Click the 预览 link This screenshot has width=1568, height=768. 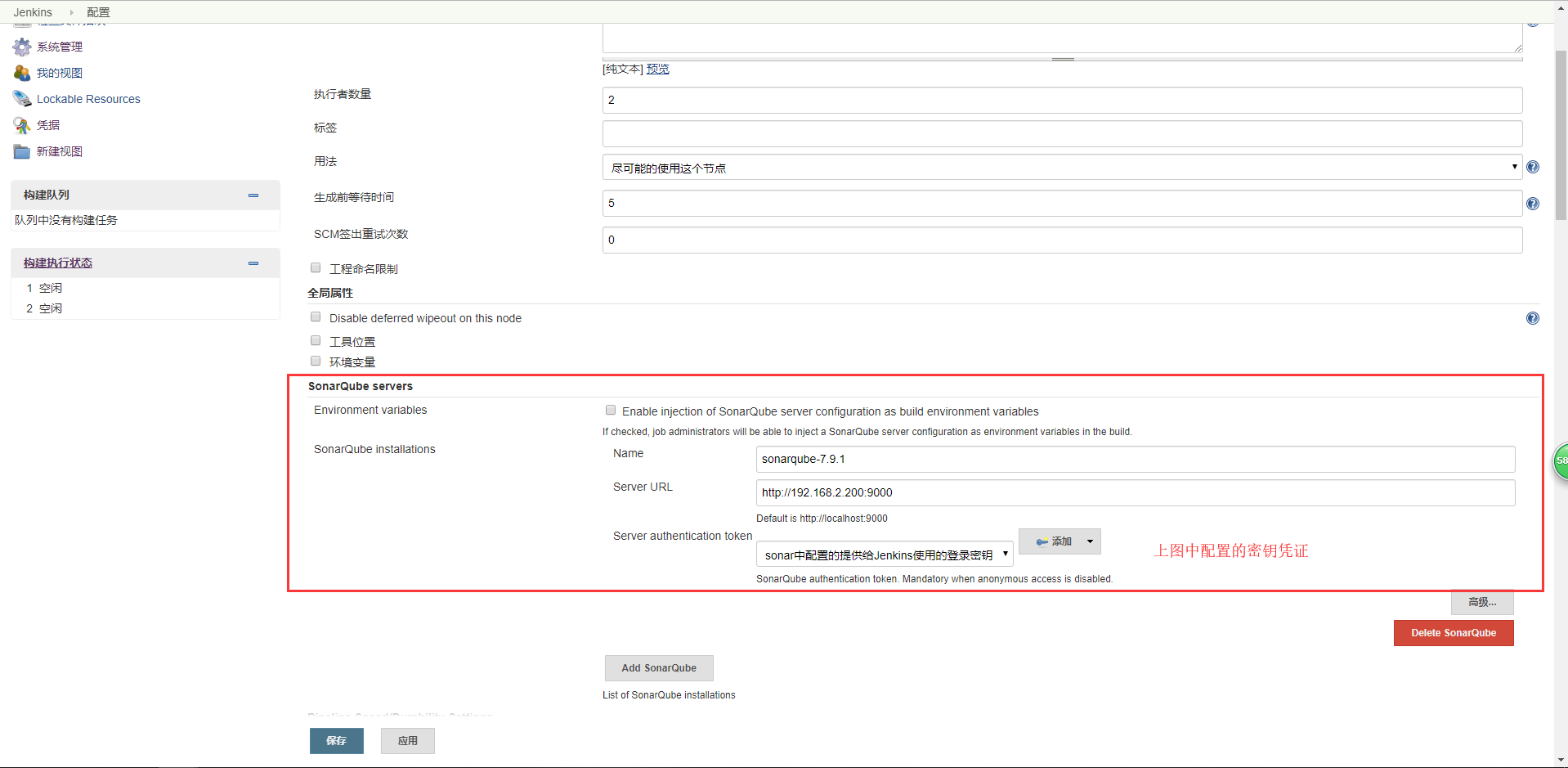[658, 69]
